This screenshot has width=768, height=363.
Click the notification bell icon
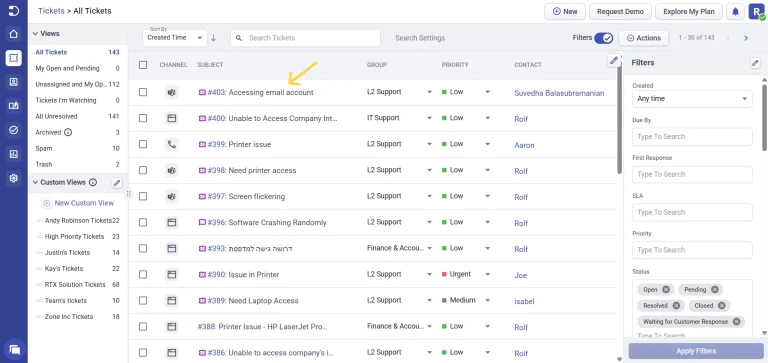[735, 12]
